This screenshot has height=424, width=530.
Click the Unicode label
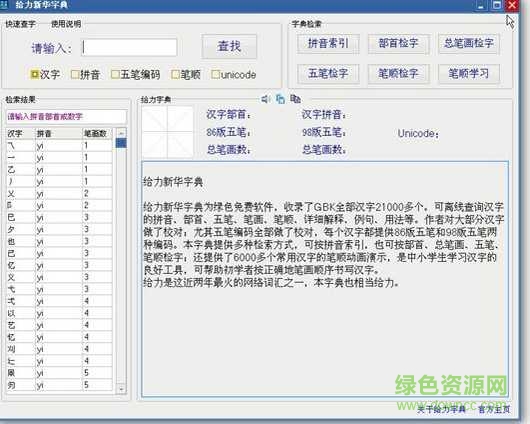coord(418,134)
